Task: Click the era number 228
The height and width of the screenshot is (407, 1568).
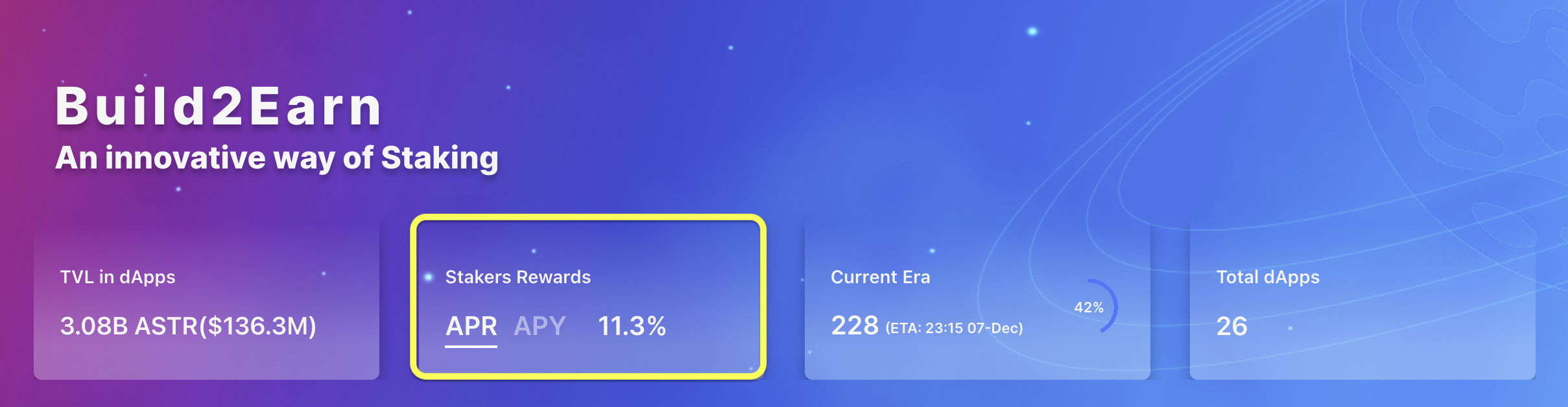Action: coord(854,327)
